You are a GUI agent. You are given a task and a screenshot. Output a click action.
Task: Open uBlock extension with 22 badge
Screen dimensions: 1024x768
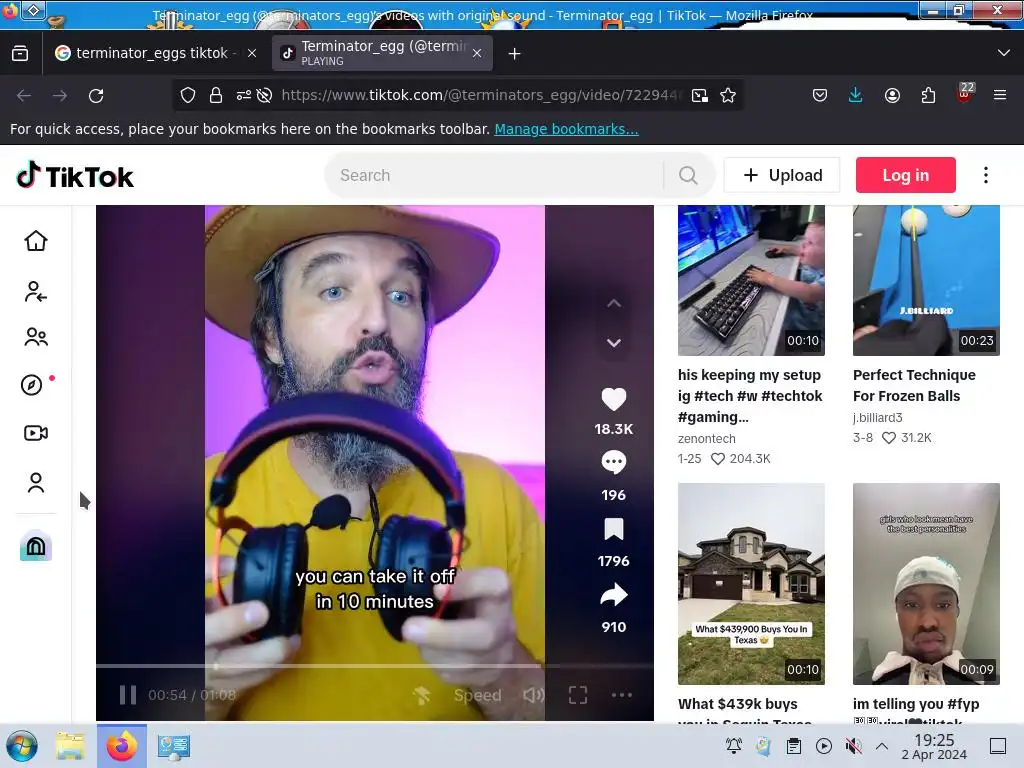965,93
